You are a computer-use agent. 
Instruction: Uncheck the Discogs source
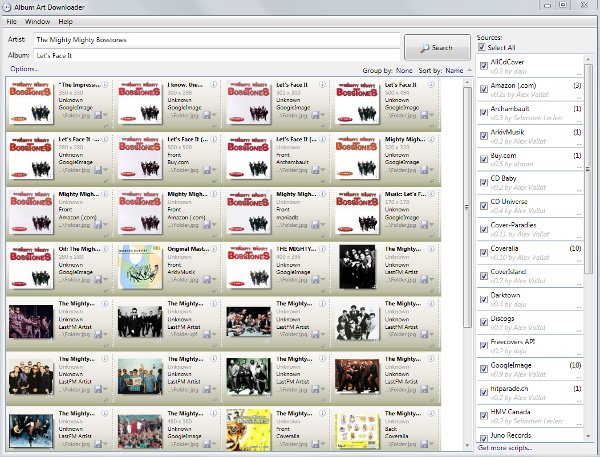tap(484, 323)
